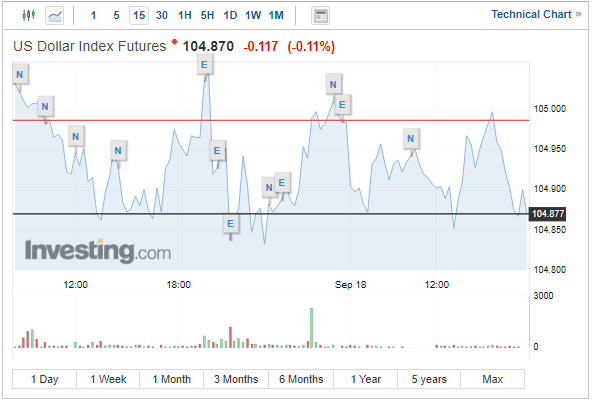
Task: Click the Sep 18 date axis label
Action: click(350, 285)
